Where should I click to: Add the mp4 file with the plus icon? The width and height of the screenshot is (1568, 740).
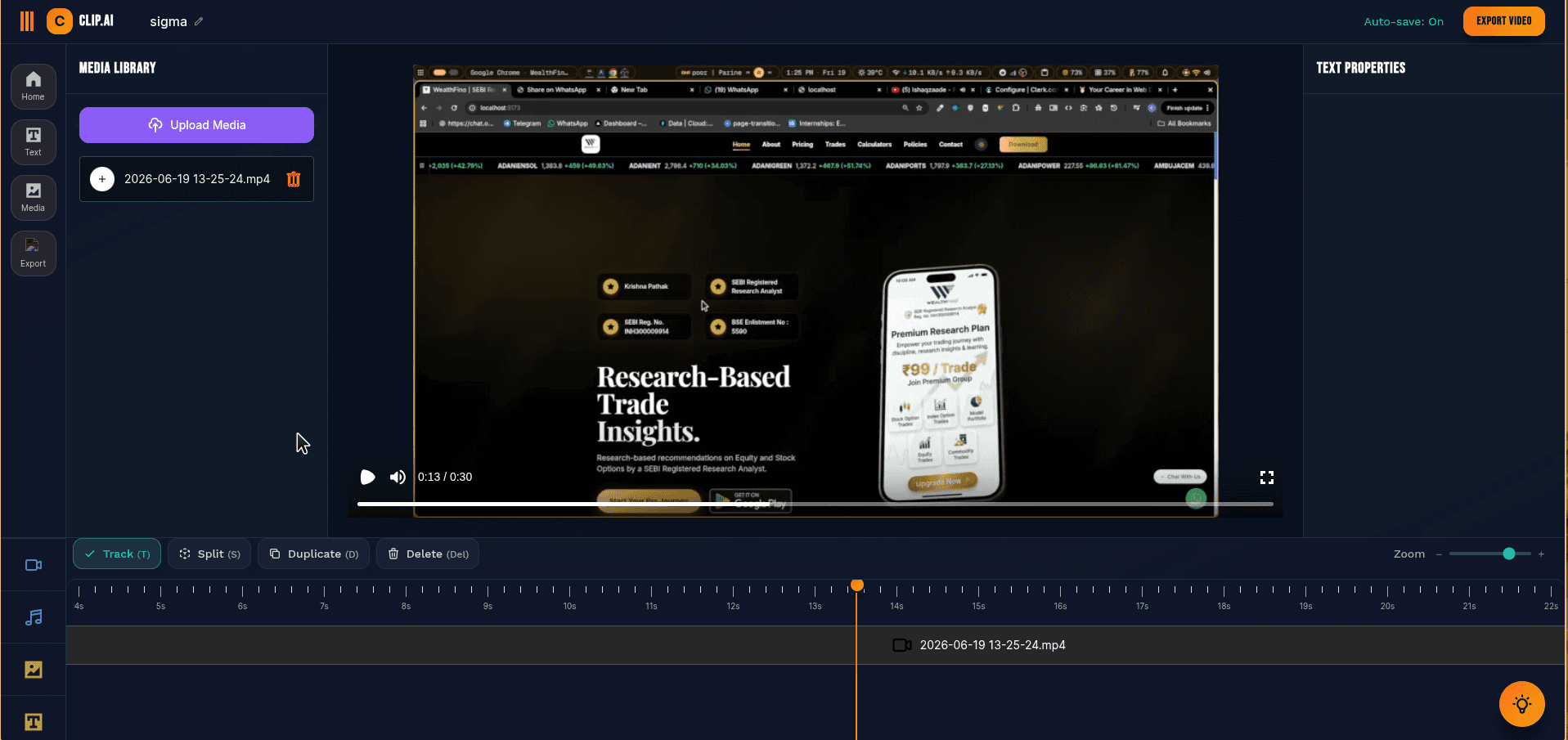(102, 179)
